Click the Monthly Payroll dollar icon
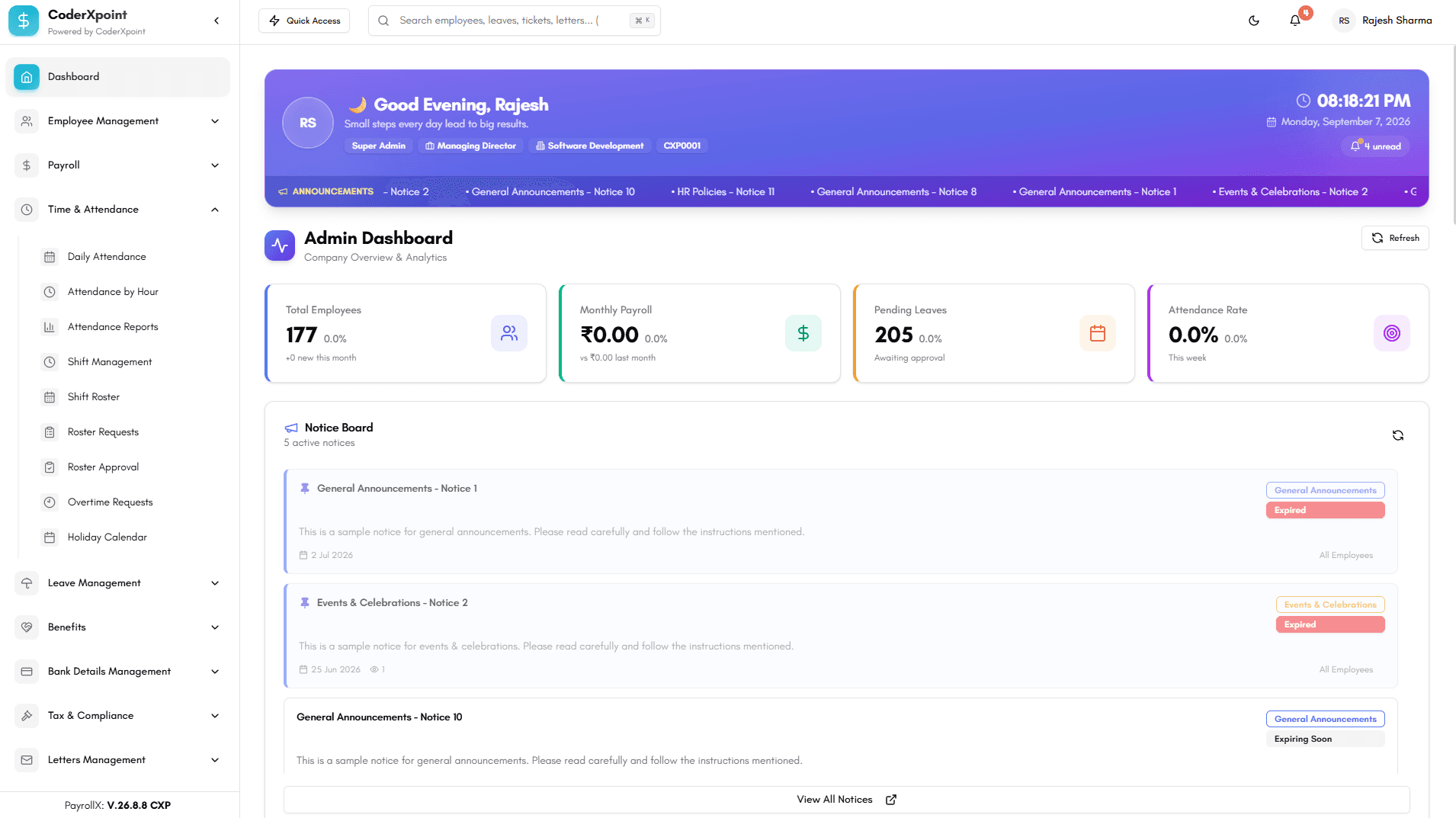1456x818 pixels. coord(803,333)
